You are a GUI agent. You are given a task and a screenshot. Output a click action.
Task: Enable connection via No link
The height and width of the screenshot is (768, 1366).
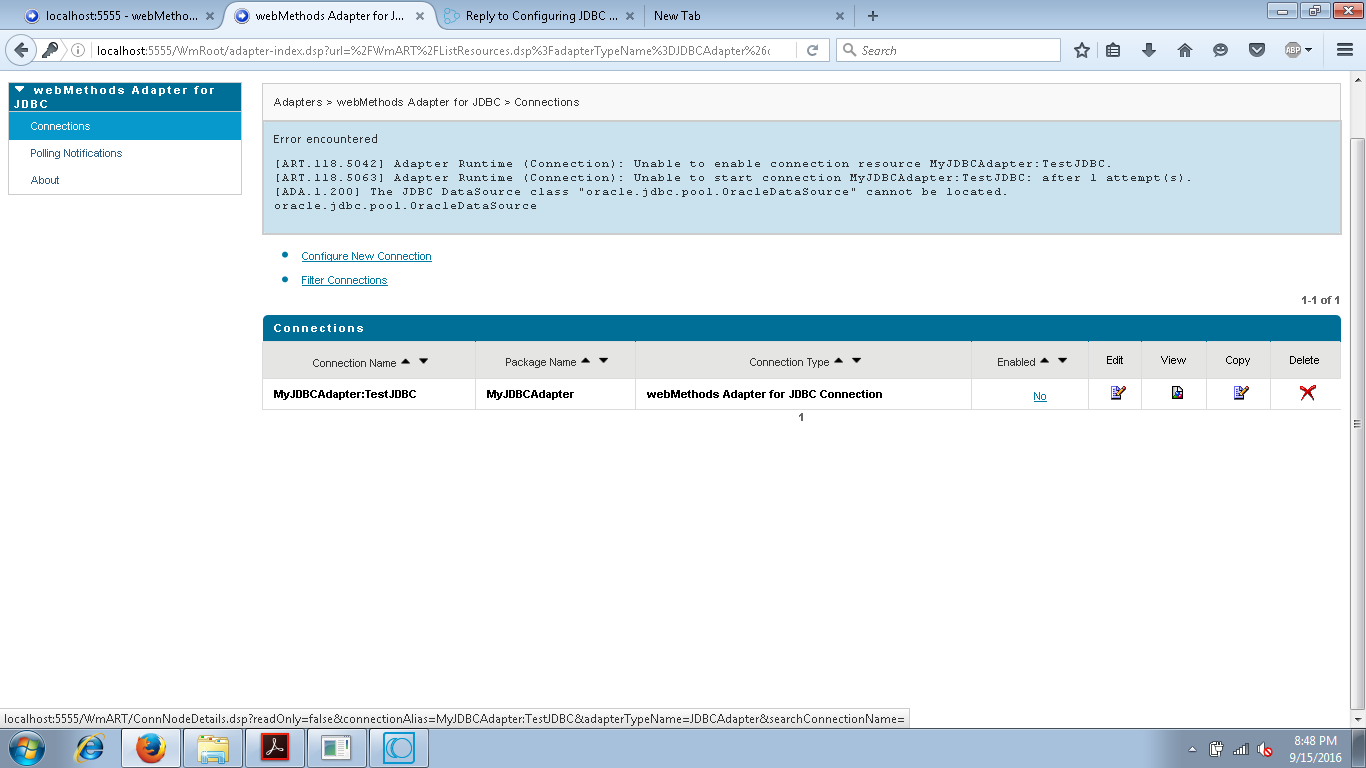[x=1040, y=396]
